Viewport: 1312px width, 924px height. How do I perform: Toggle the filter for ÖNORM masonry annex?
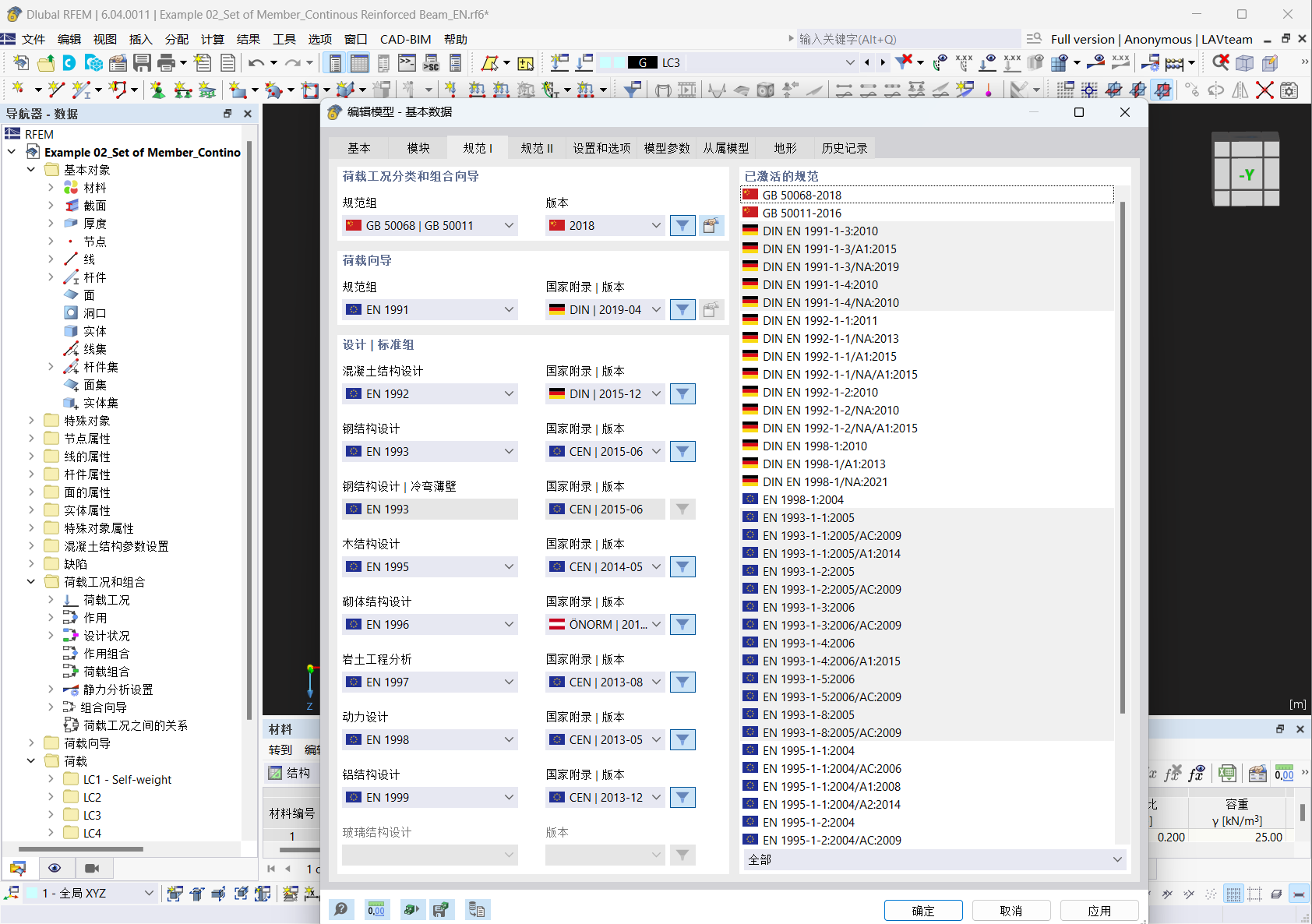682,625
